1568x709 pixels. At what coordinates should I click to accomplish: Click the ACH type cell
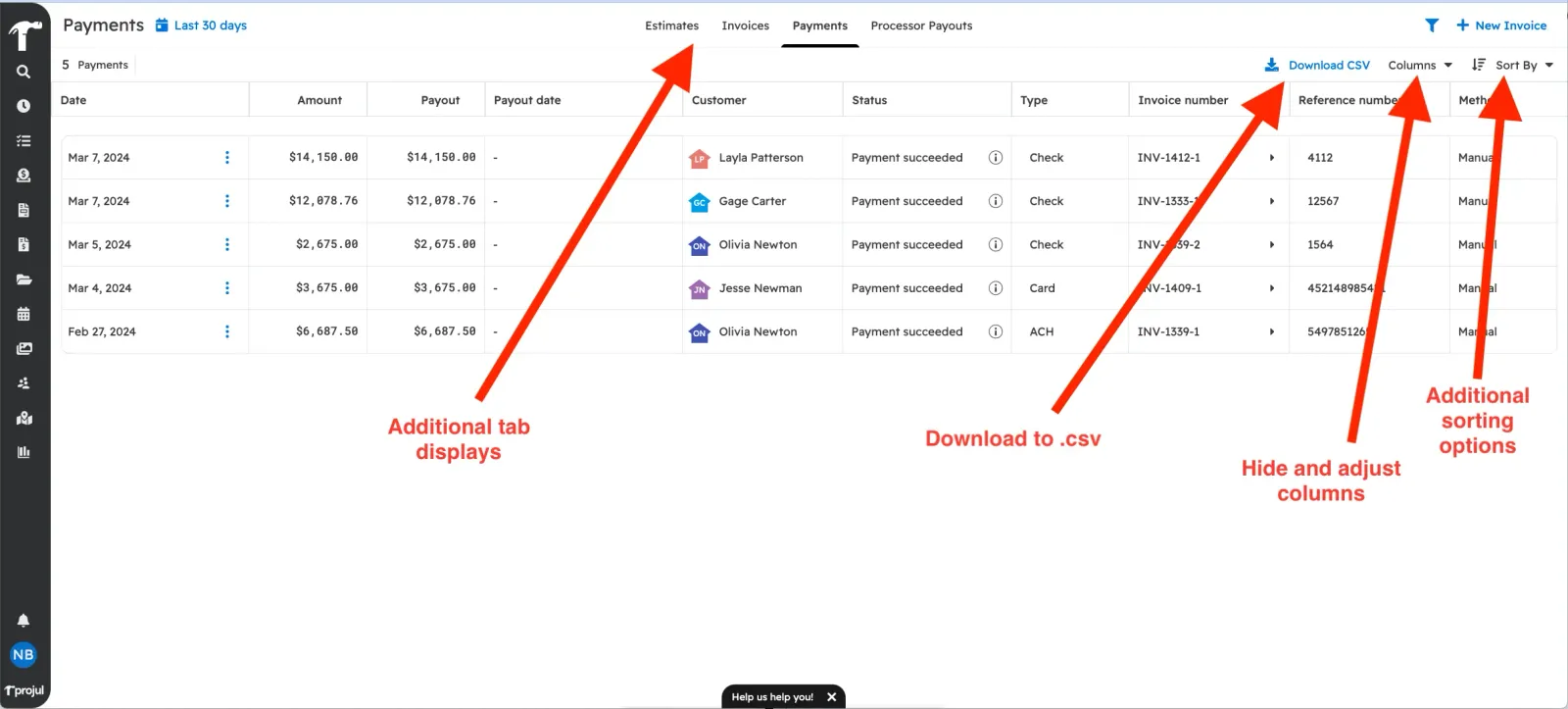(x=1042, y=331)
